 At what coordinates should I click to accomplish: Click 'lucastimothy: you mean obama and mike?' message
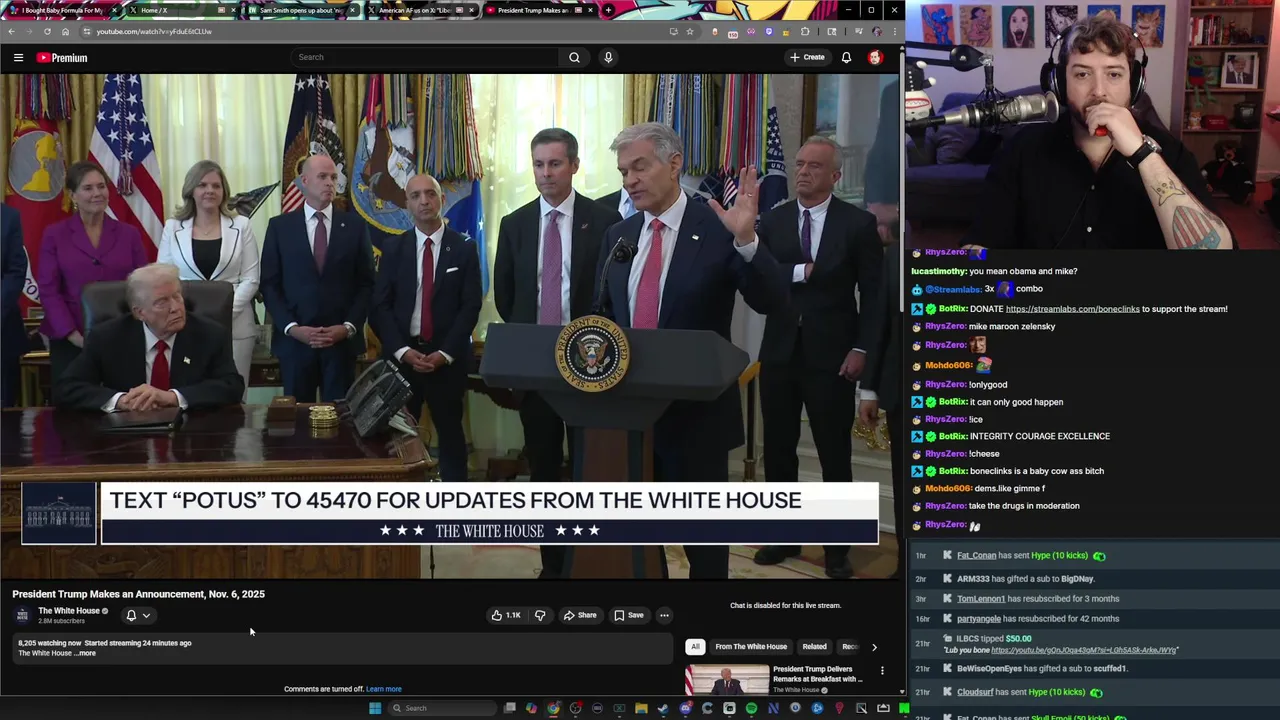click(994, 271)
